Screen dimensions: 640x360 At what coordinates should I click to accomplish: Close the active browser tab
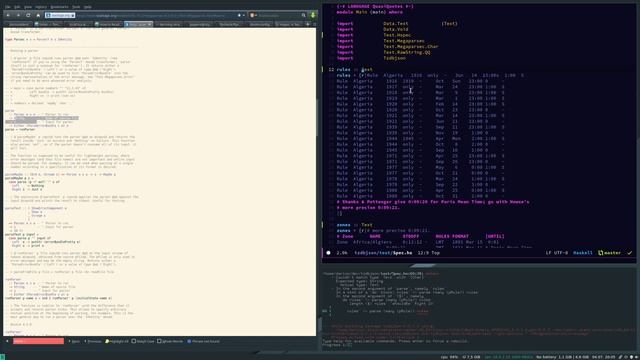(x=149, y=24)
